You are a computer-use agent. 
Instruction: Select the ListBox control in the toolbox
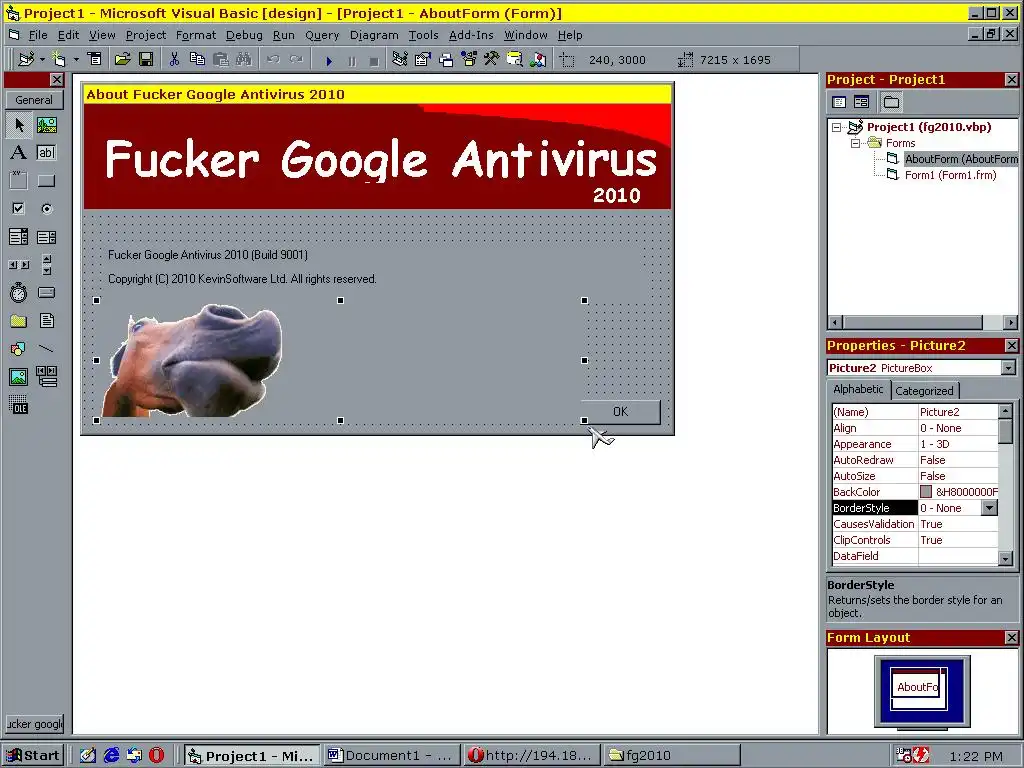[x=46, y=237]
